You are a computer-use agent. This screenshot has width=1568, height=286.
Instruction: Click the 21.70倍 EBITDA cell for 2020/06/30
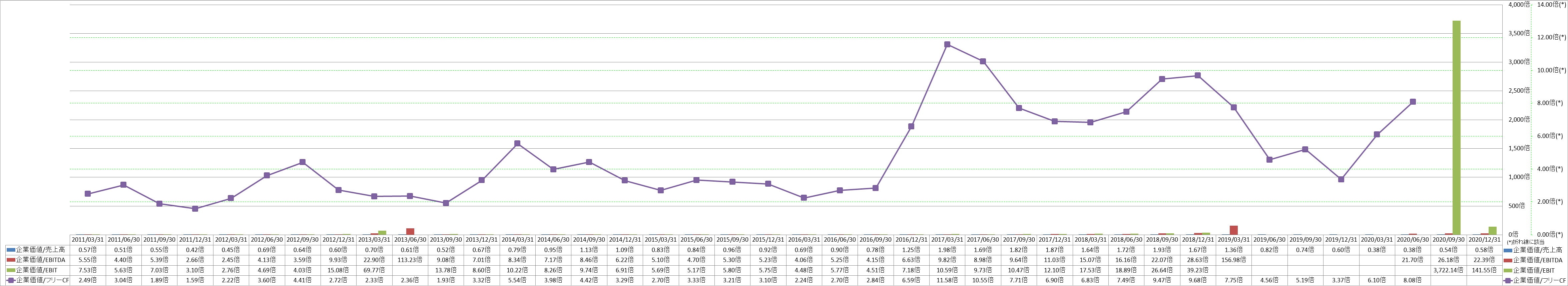point(1413,260)
